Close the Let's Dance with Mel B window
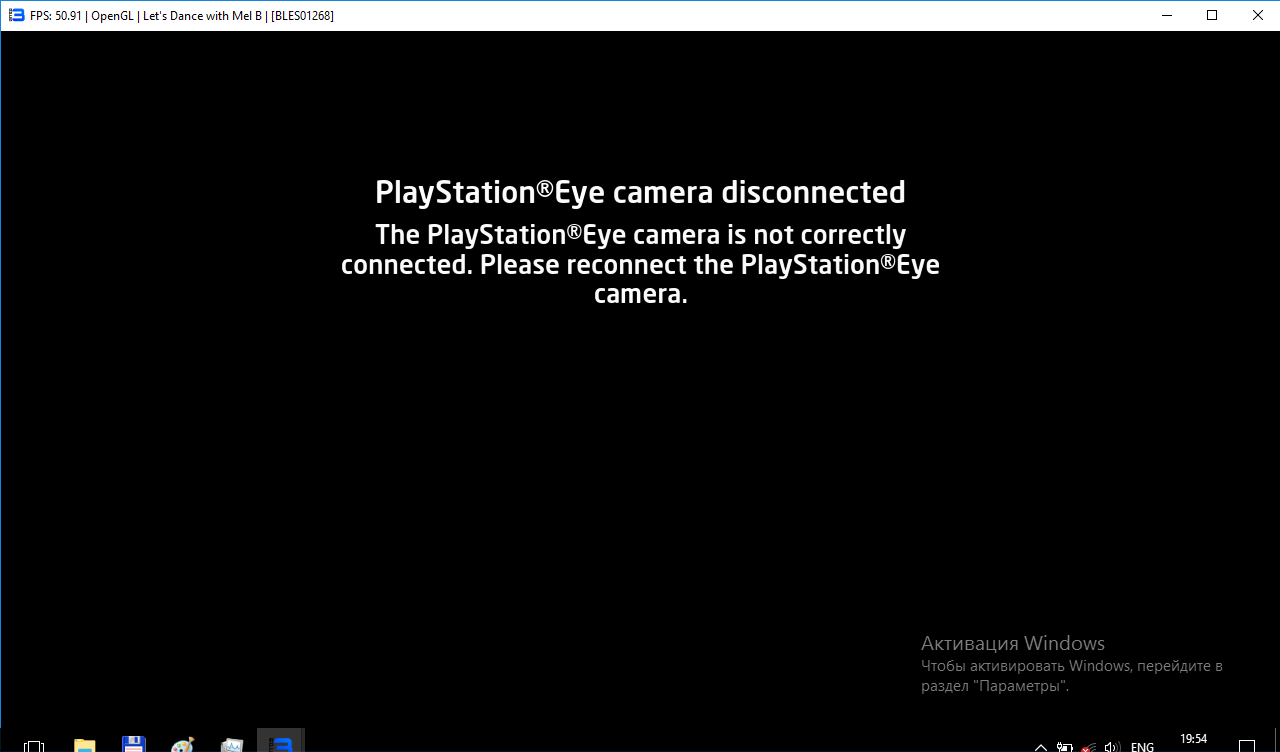The height and width of the screenshot is (752, 1280). 1257,15
